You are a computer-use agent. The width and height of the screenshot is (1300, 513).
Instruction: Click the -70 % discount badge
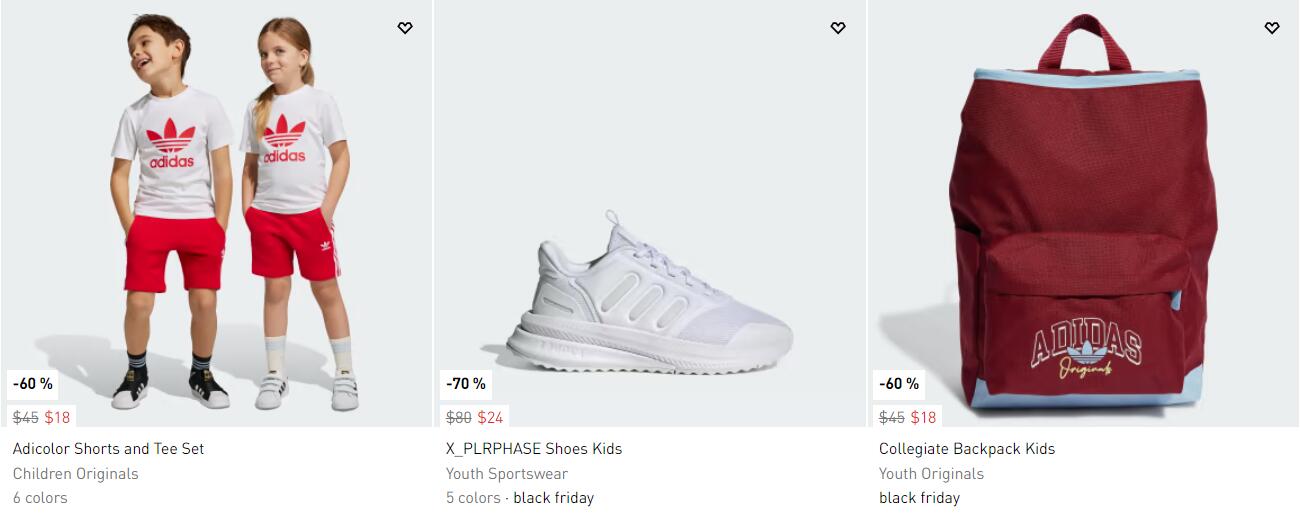(x=466, y=384)
